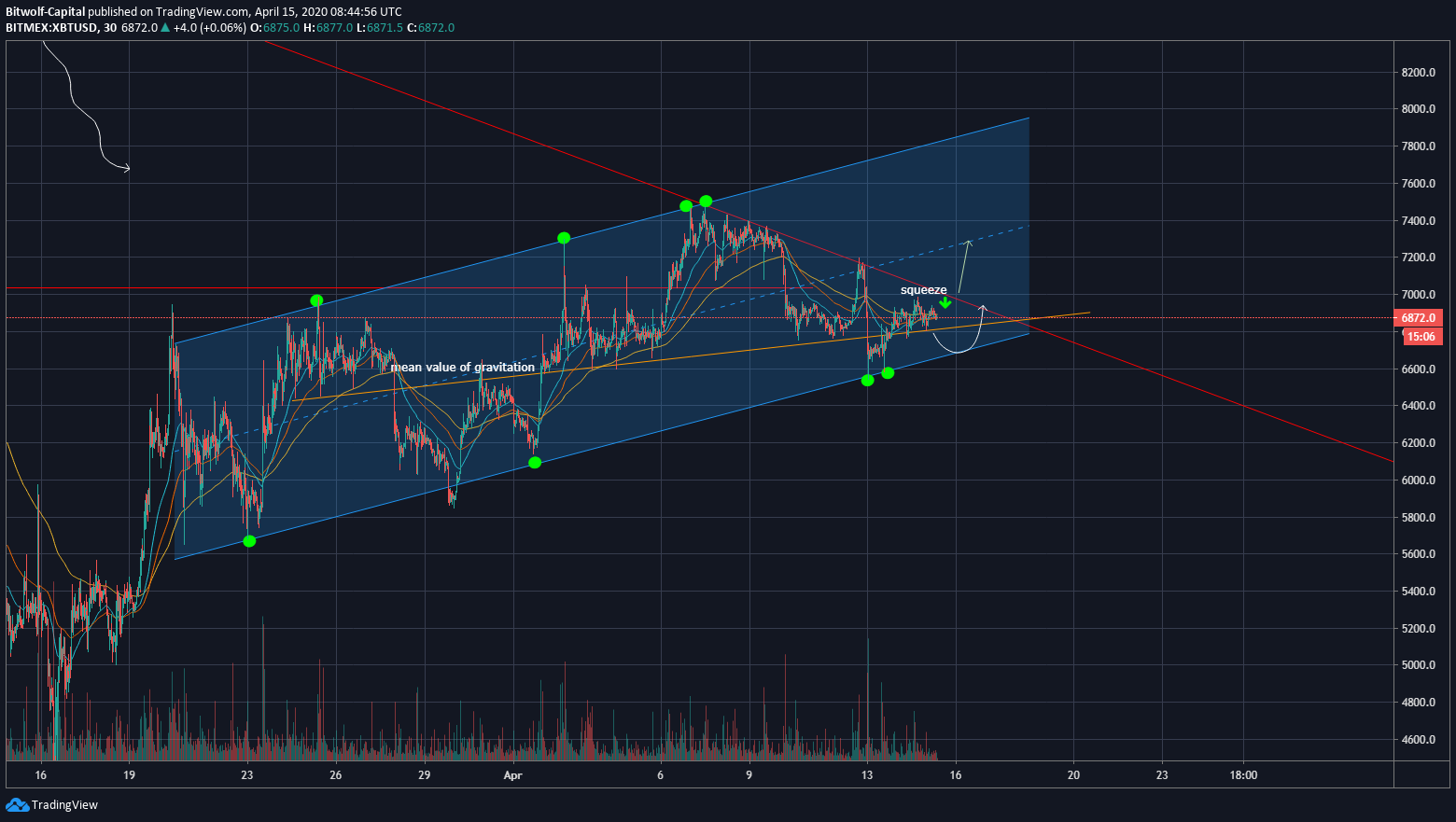Screen dimensions: 1456x822
Task: Click the 15:06 bar countdown label
Action: 1421,337
